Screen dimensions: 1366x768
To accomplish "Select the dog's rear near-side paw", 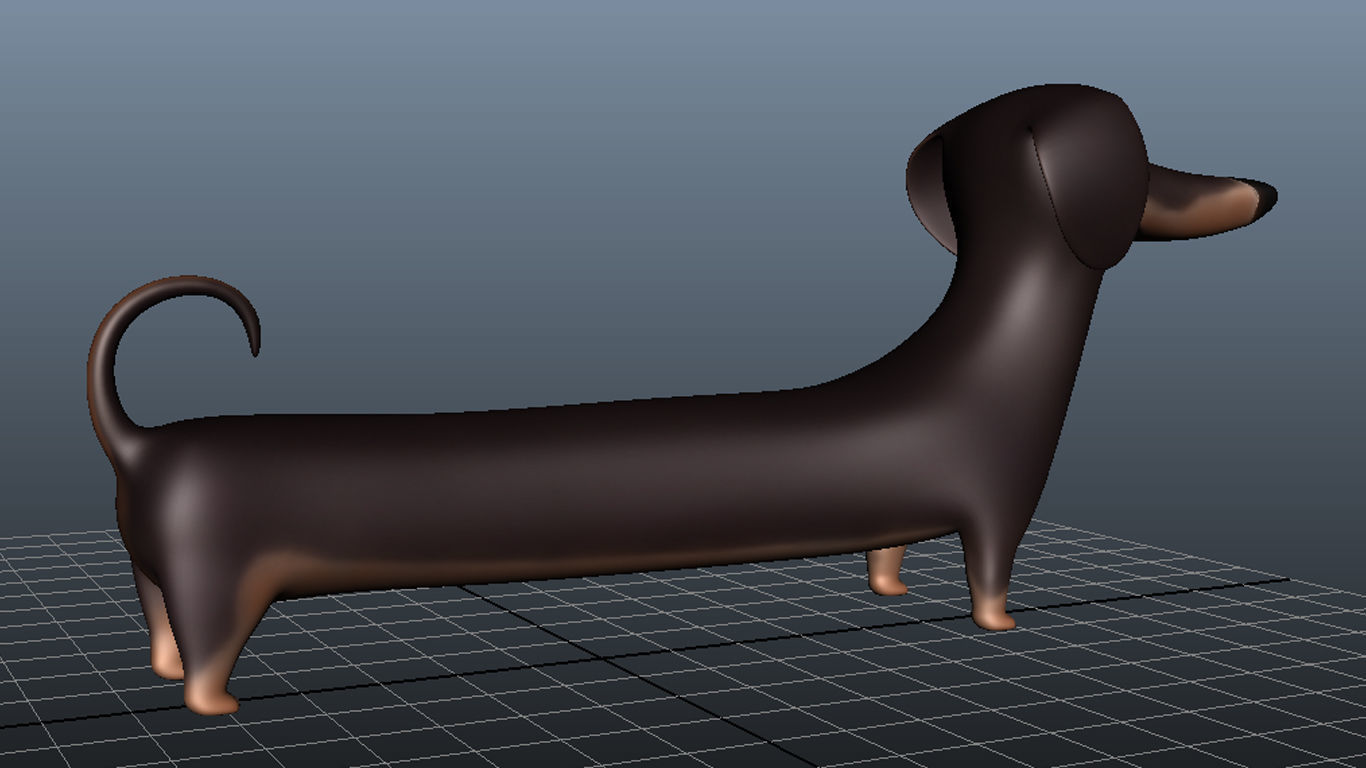I will (x=210, y=692).
